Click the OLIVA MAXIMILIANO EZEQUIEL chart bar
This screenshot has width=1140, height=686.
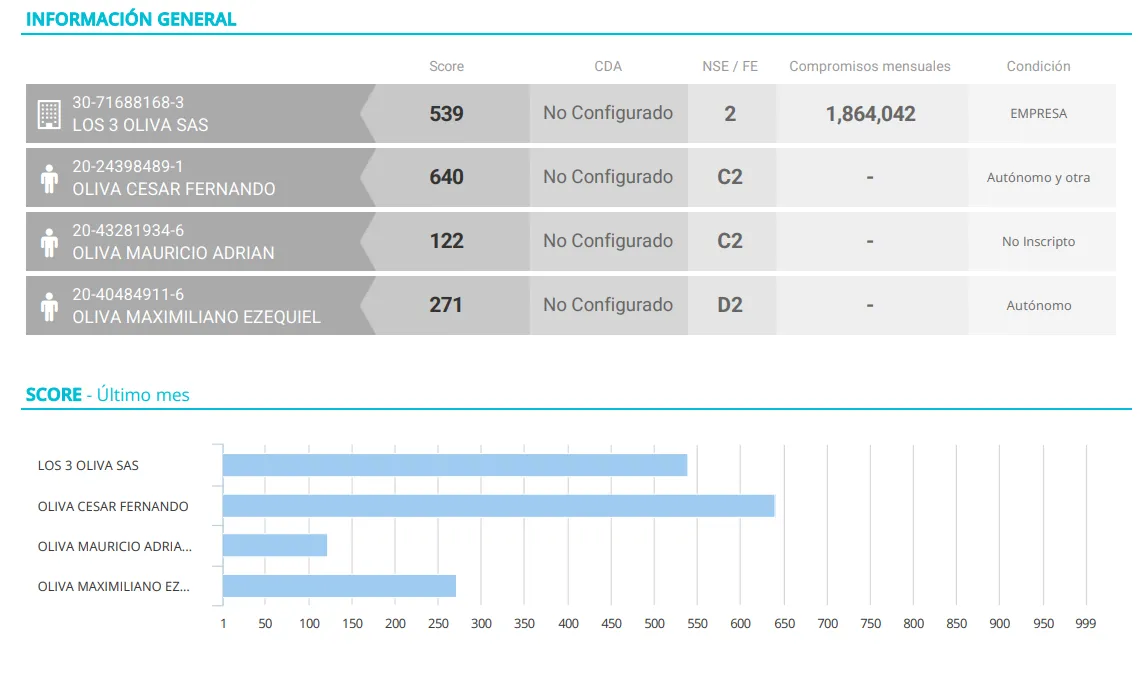point(339,586)
